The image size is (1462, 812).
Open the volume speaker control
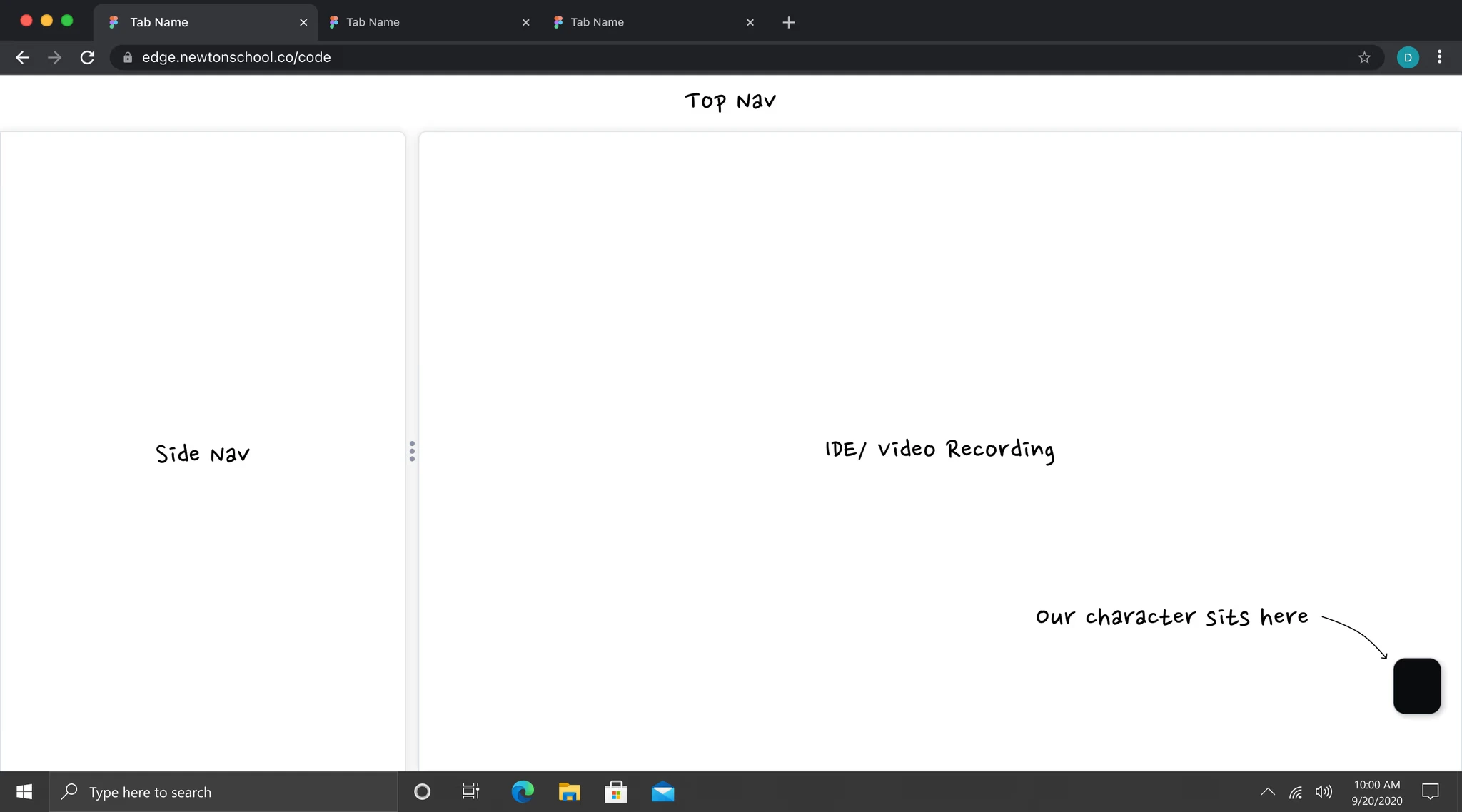1324,792
